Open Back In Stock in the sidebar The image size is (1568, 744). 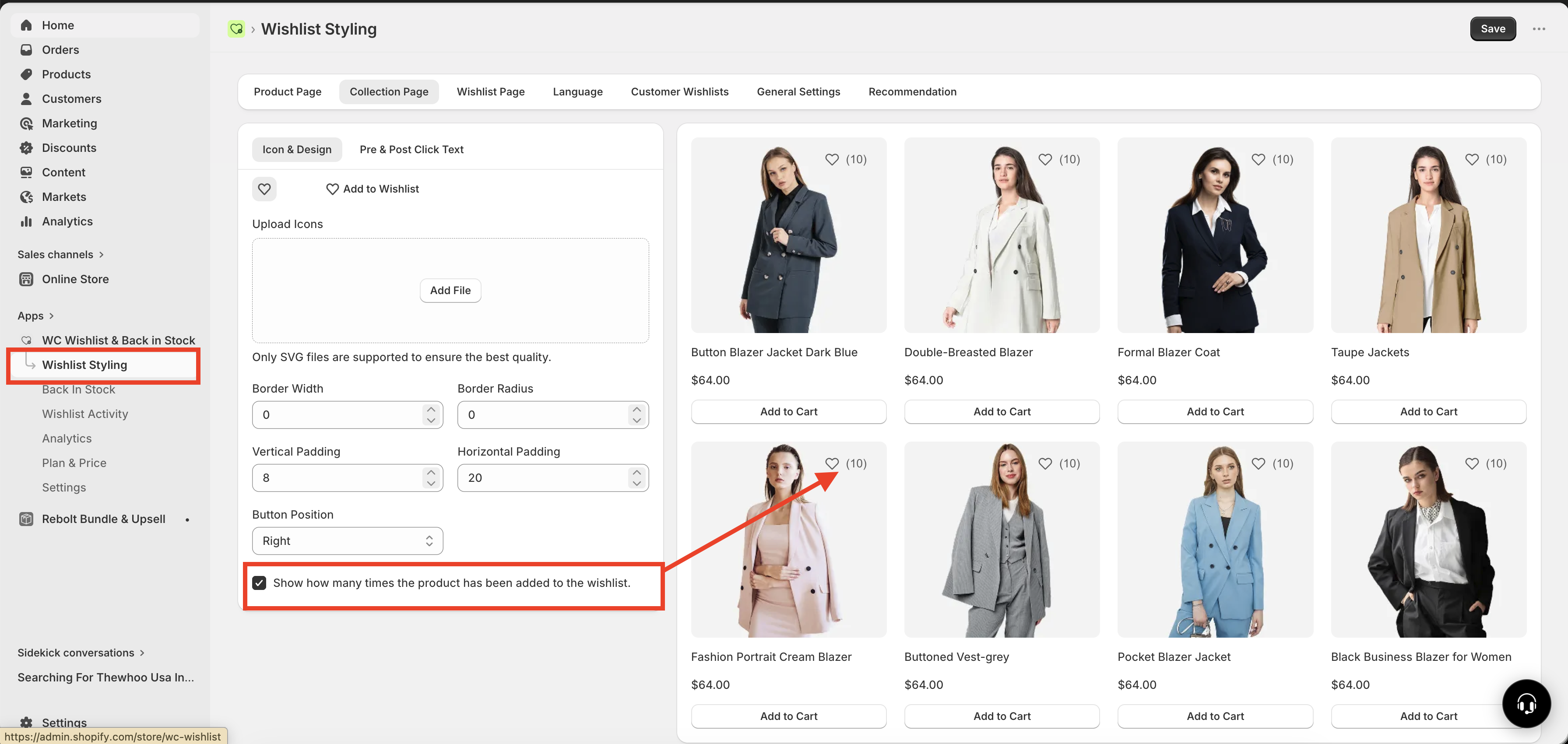click(x=78, y=390)
